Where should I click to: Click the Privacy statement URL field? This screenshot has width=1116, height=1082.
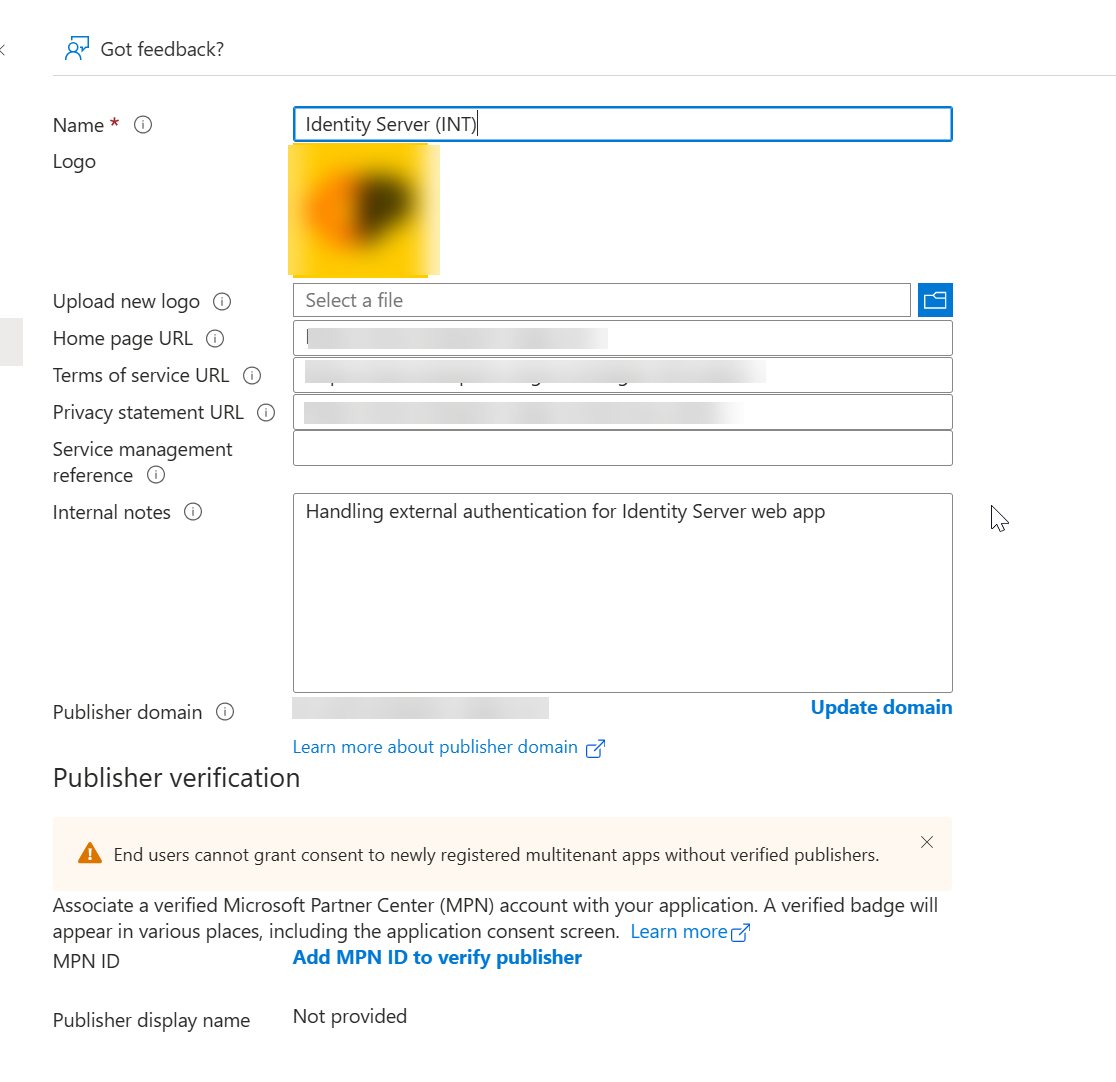623,412
